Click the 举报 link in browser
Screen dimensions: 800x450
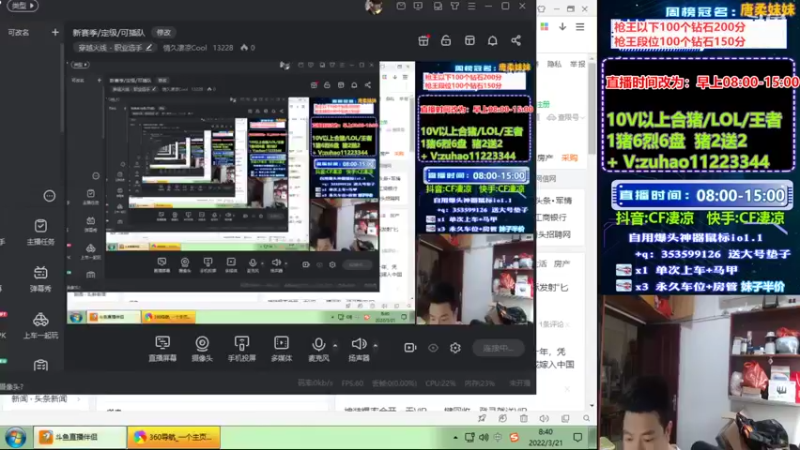point(578,64)
